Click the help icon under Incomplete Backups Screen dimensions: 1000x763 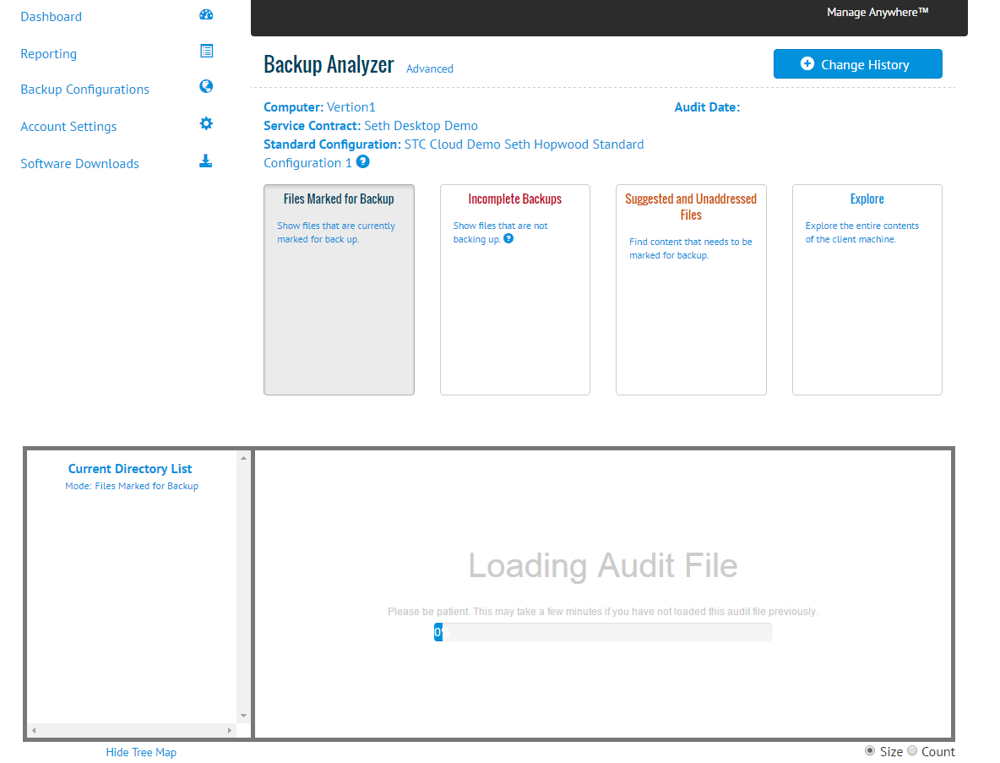(508, 239)
